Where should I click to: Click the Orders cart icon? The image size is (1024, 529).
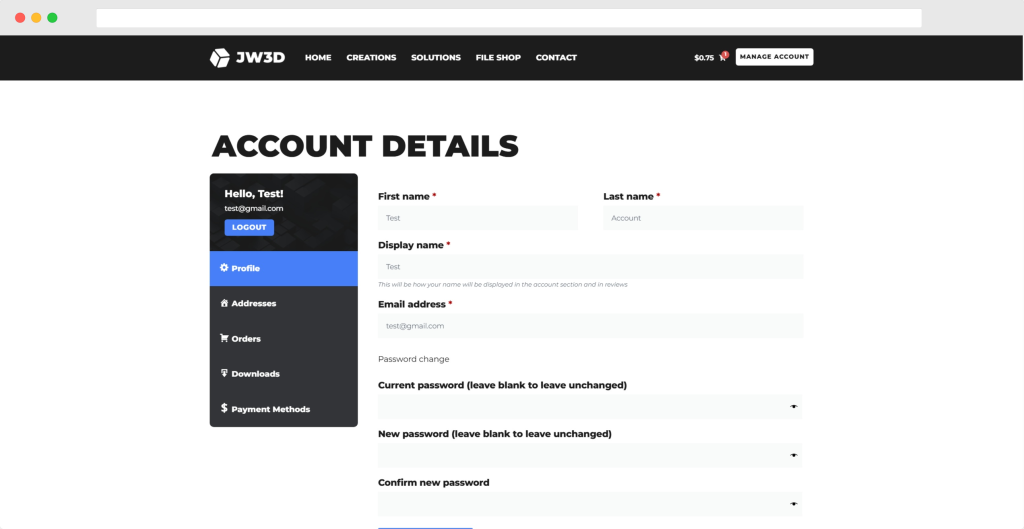tap(224, 338)
